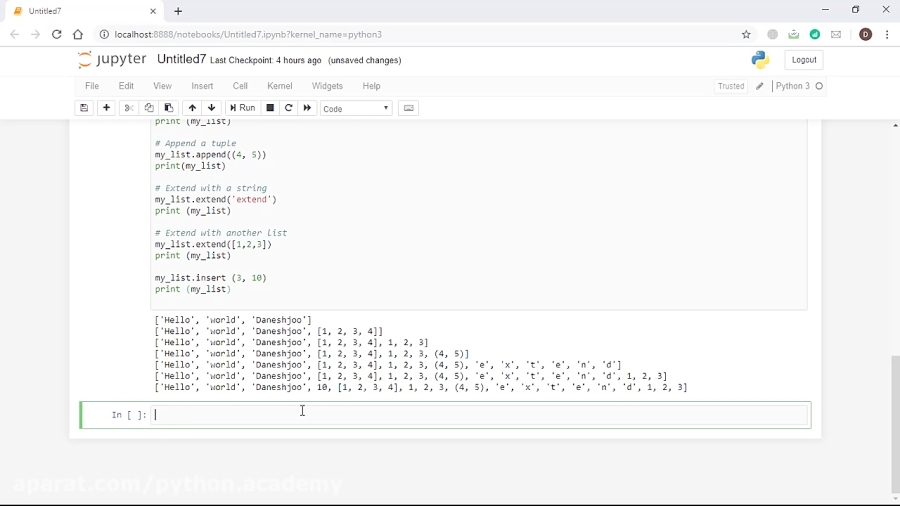The width and height of the screenshot is (900, 506).
Task: Open the Kernel menu
Action: (x=280, y=86)
